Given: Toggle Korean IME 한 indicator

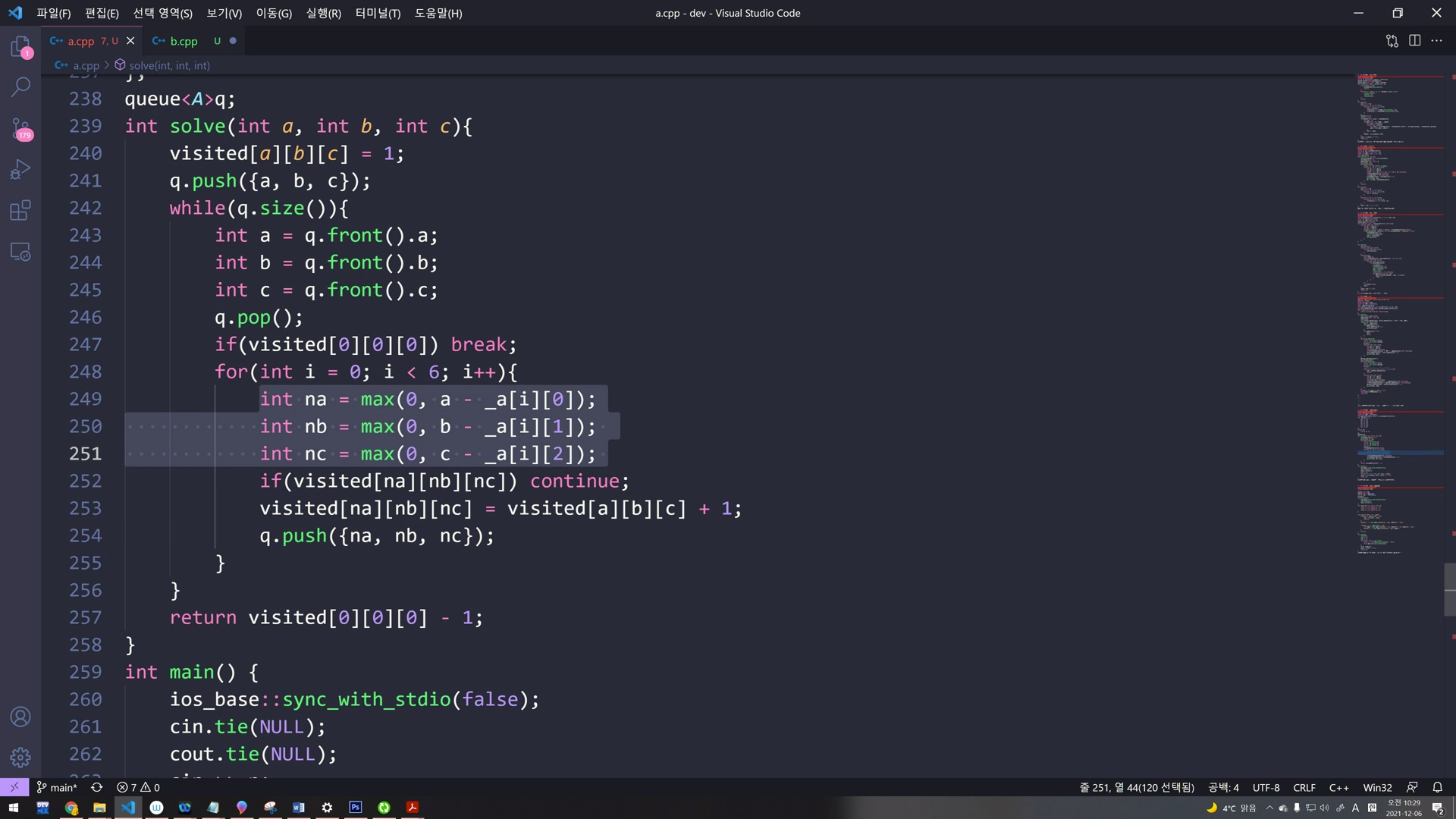Looking at the screenshot, I should click(1372, 808).
